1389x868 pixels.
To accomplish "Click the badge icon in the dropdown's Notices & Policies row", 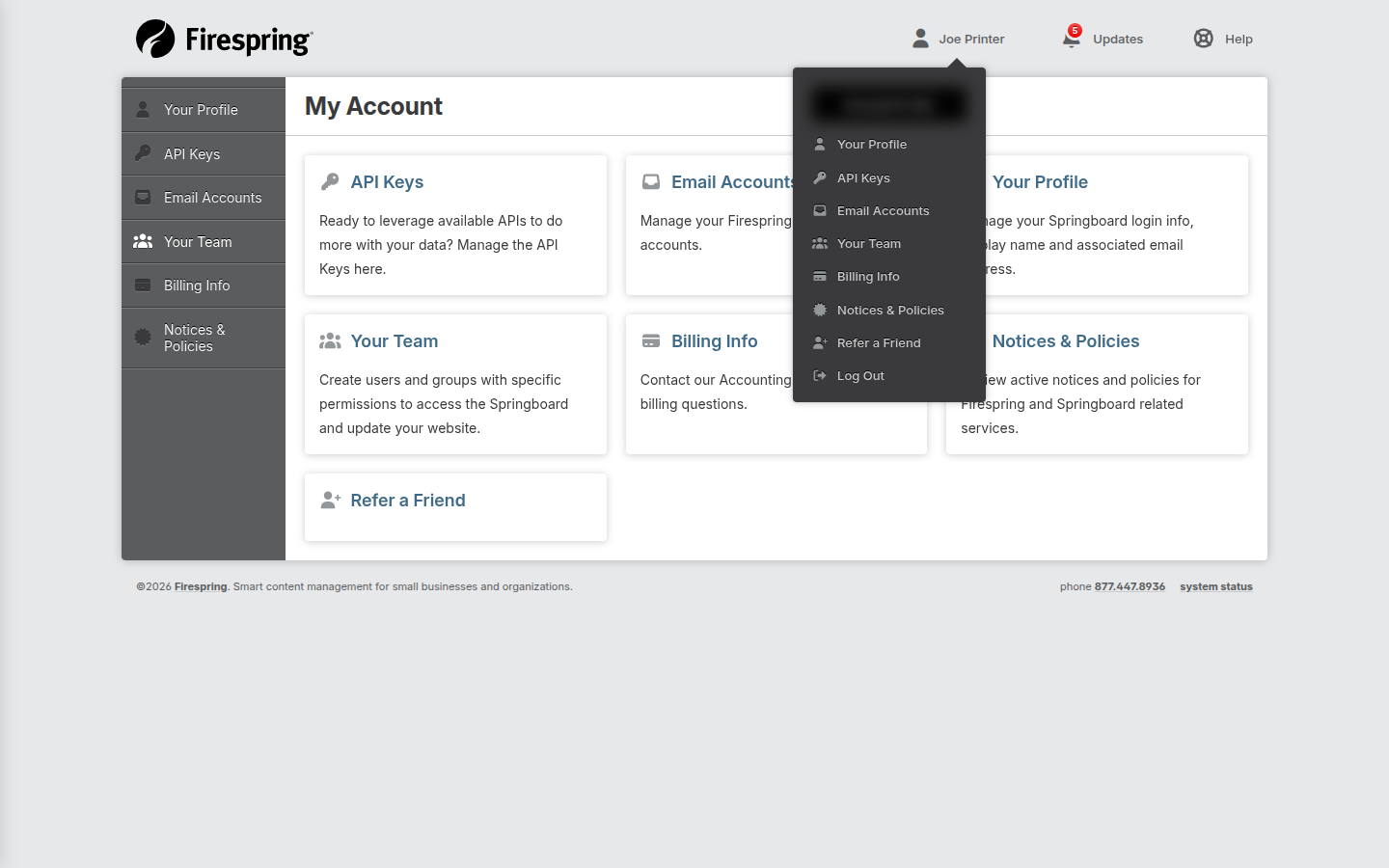I will point(820,310).
